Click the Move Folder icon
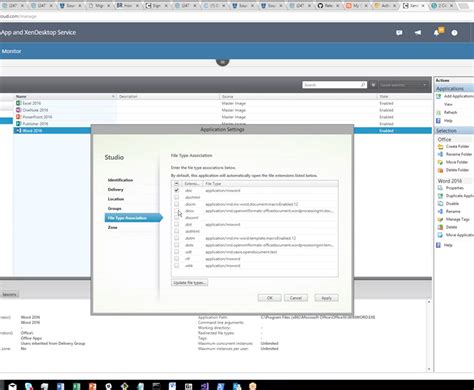Screen dimensions: 474x390 [x=440, y=162]
